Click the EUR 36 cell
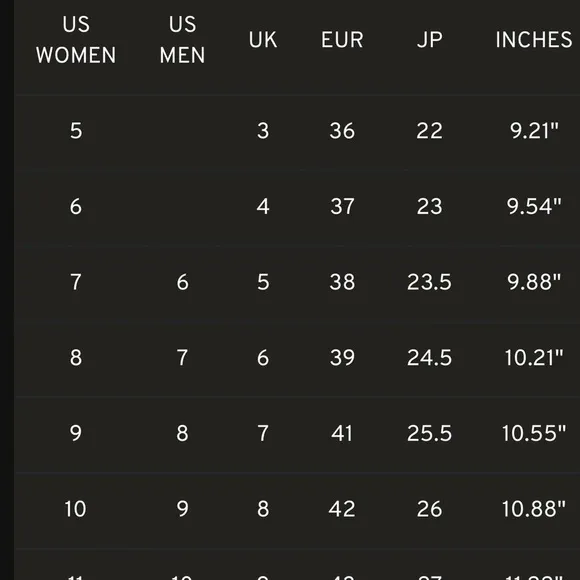The image size is (580, 580). tap(342, 131)
